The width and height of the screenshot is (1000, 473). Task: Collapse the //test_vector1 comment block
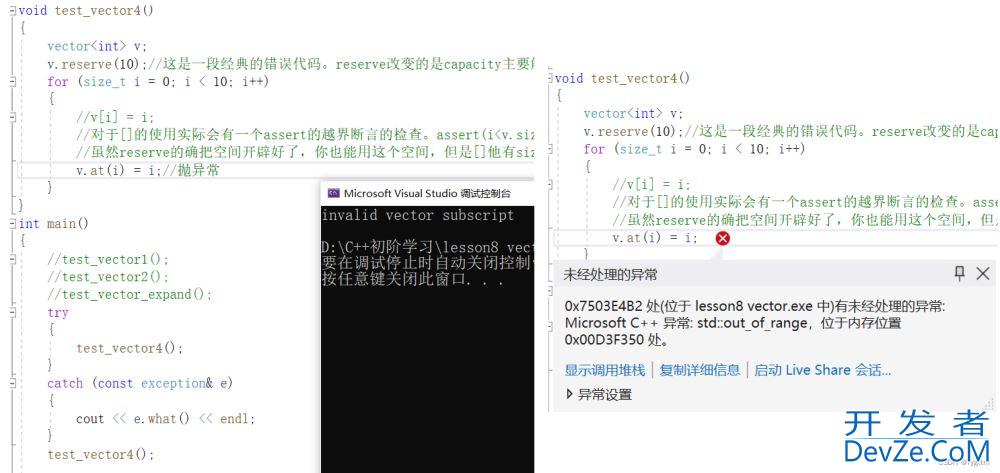pos(13,259)
